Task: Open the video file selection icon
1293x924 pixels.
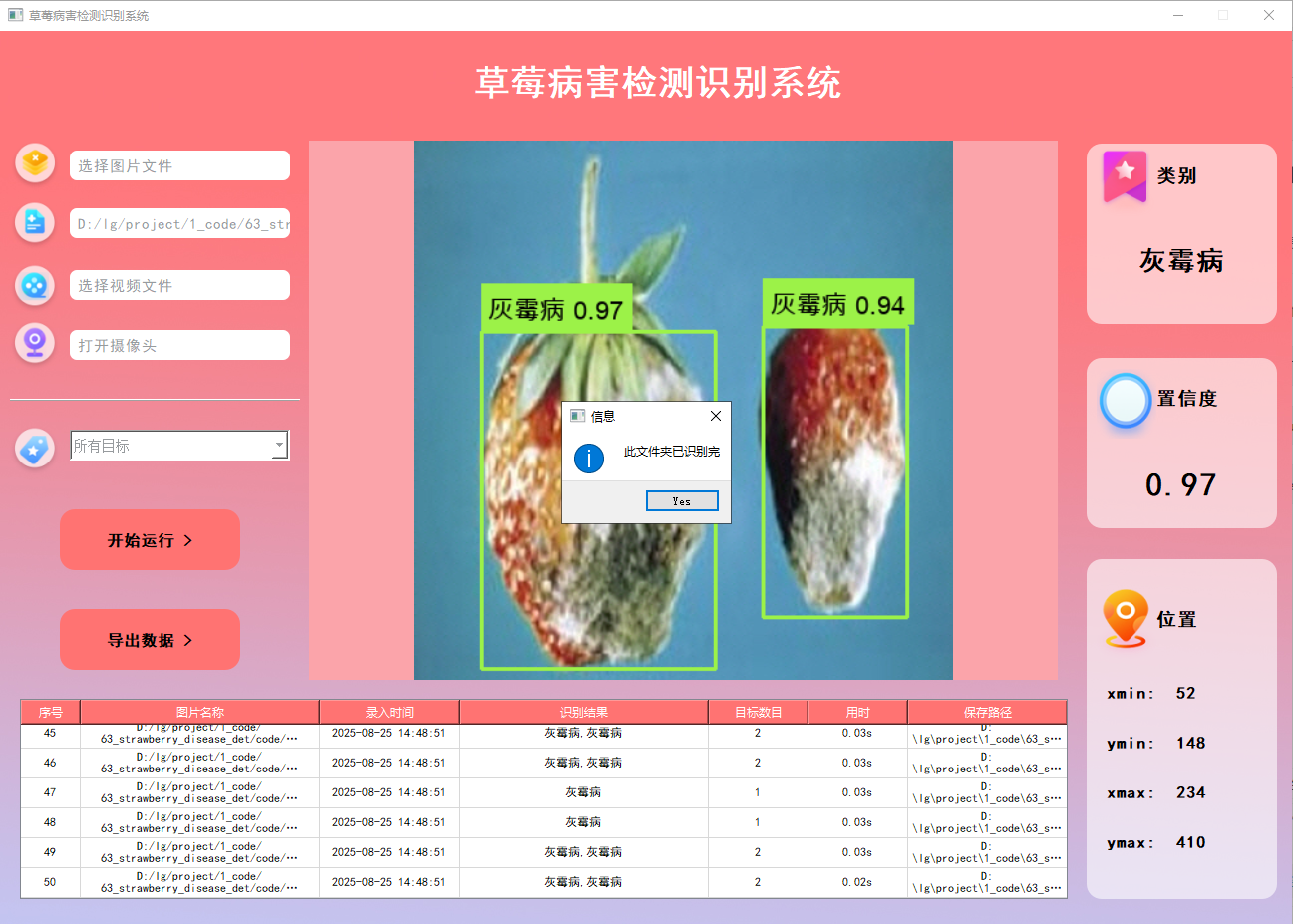Action: pos(34,284)
